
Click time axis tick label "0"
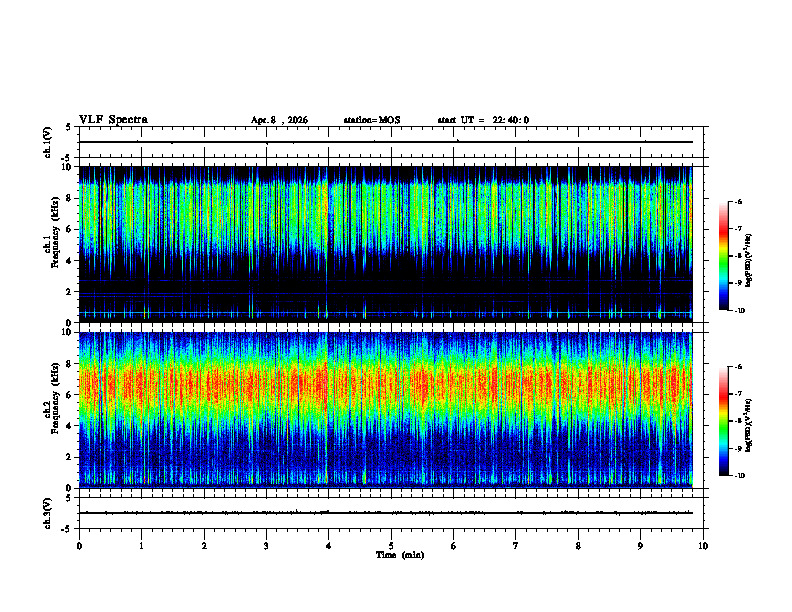click(x=79, y=546)
